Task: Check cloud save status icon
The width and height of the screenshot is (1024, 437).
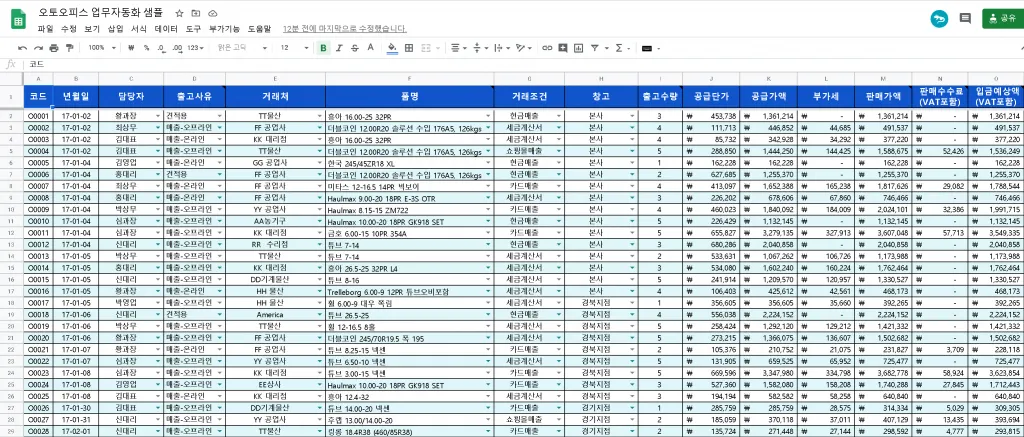Action: (x=212, y=13)
